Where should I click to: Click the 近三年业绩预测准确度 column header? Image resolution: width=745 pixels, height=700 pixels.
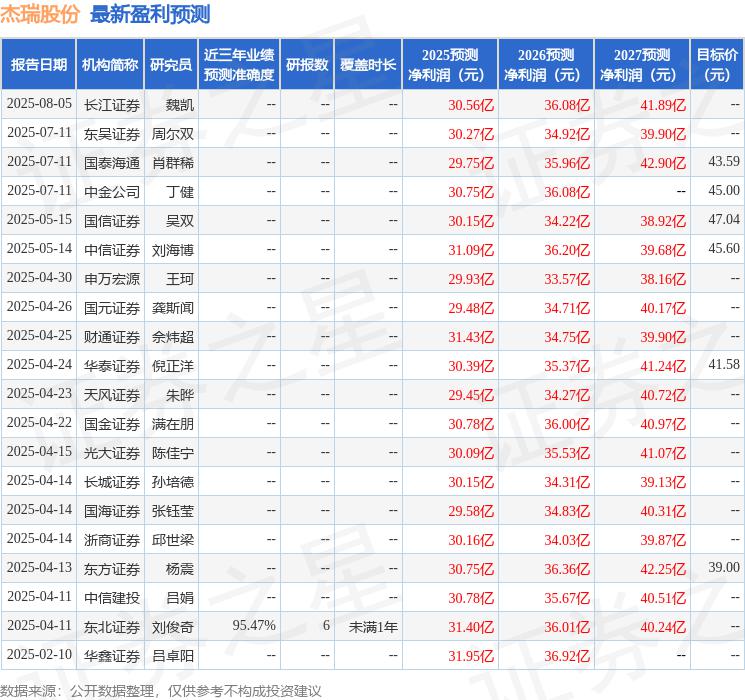pyautogui.click(x=239, y=65)
